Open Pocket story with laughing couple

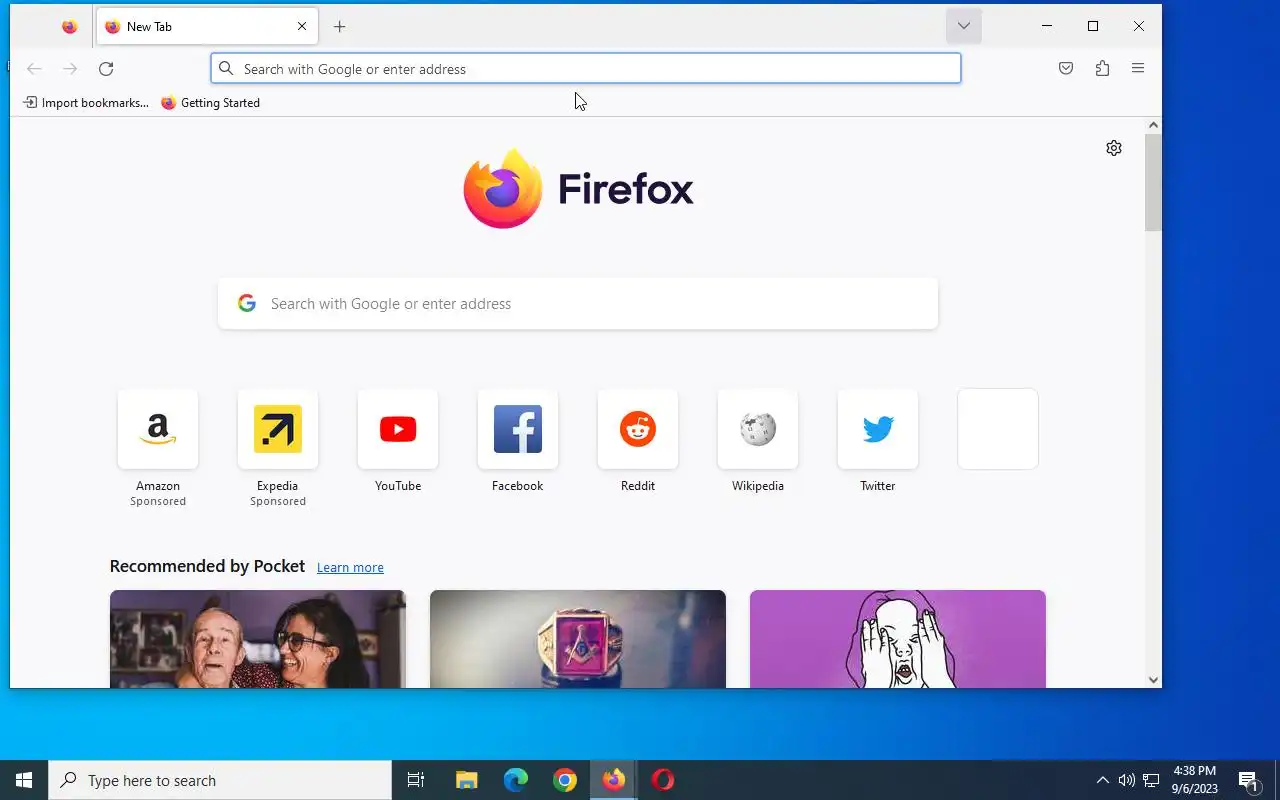(x=258, y=639)
